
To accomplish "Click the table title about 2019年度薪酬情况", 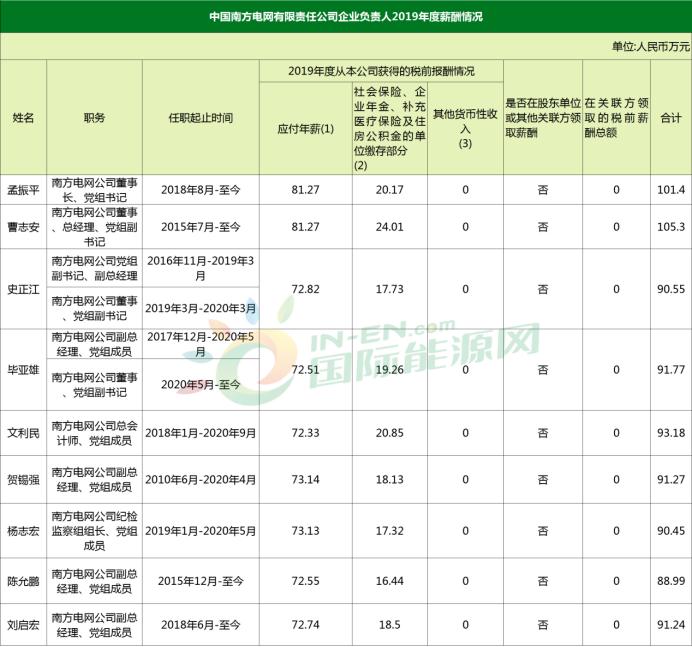I will tap(346, 17).
